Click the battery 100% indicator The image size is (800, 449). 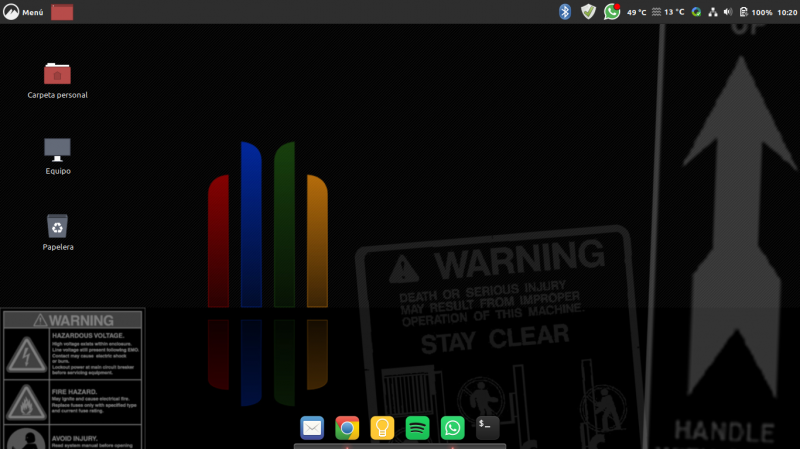[x=756, y=12]
